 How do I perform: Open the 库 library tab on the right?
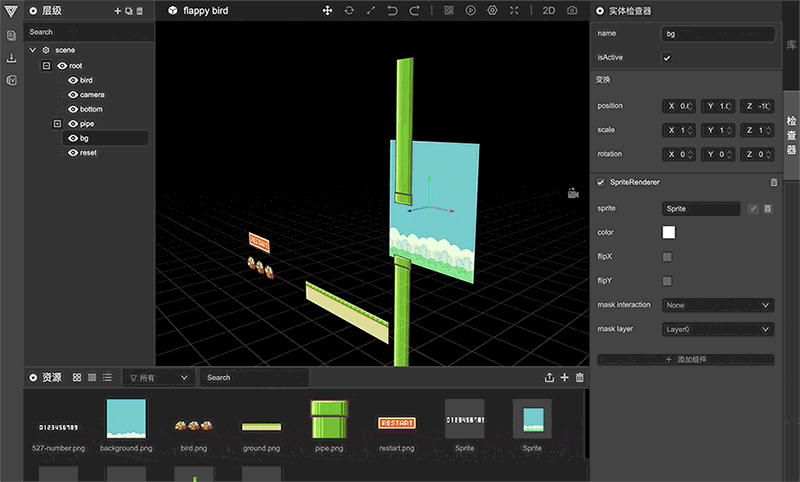pyautogui.click(x=791, y=45)
